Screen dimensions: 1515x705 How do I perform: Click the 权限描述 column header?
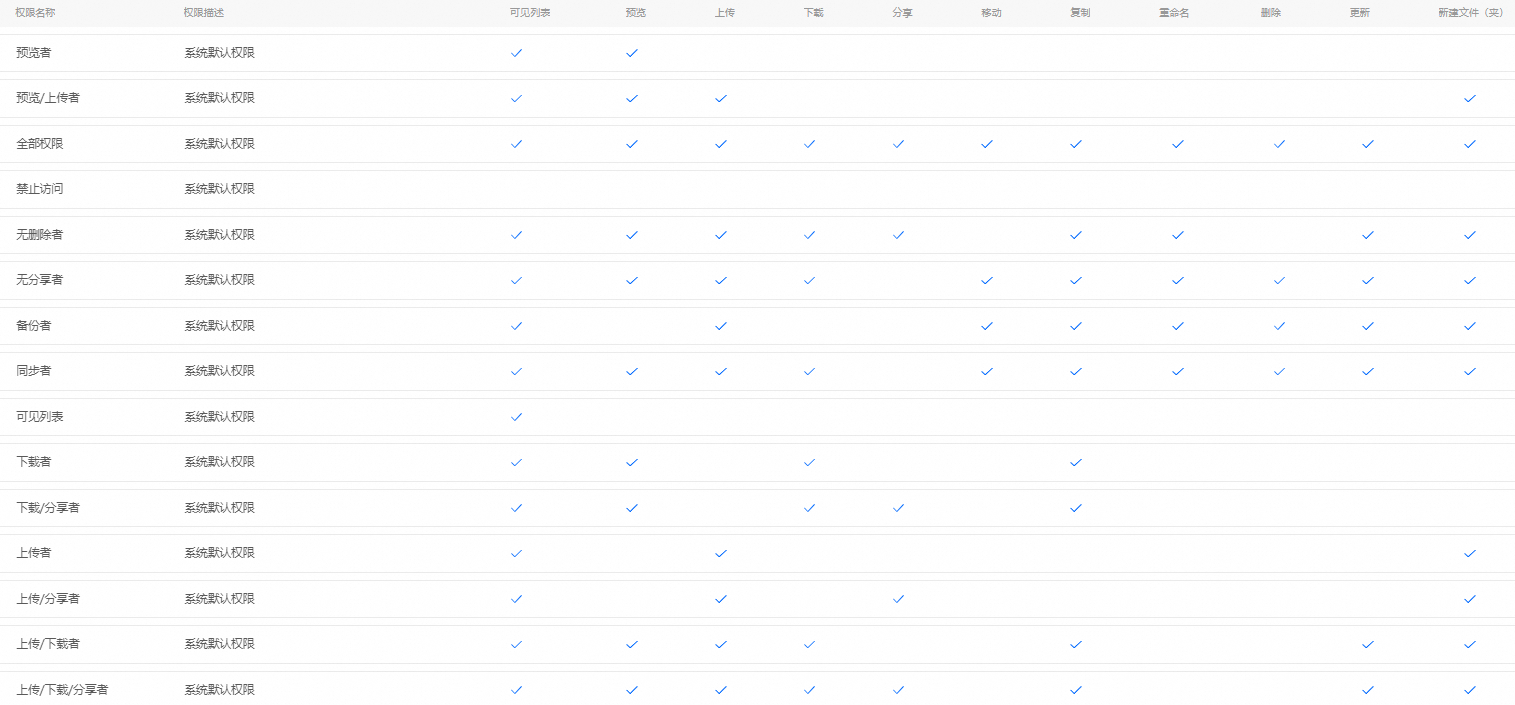pyautogui.click(x=204, y=13)
